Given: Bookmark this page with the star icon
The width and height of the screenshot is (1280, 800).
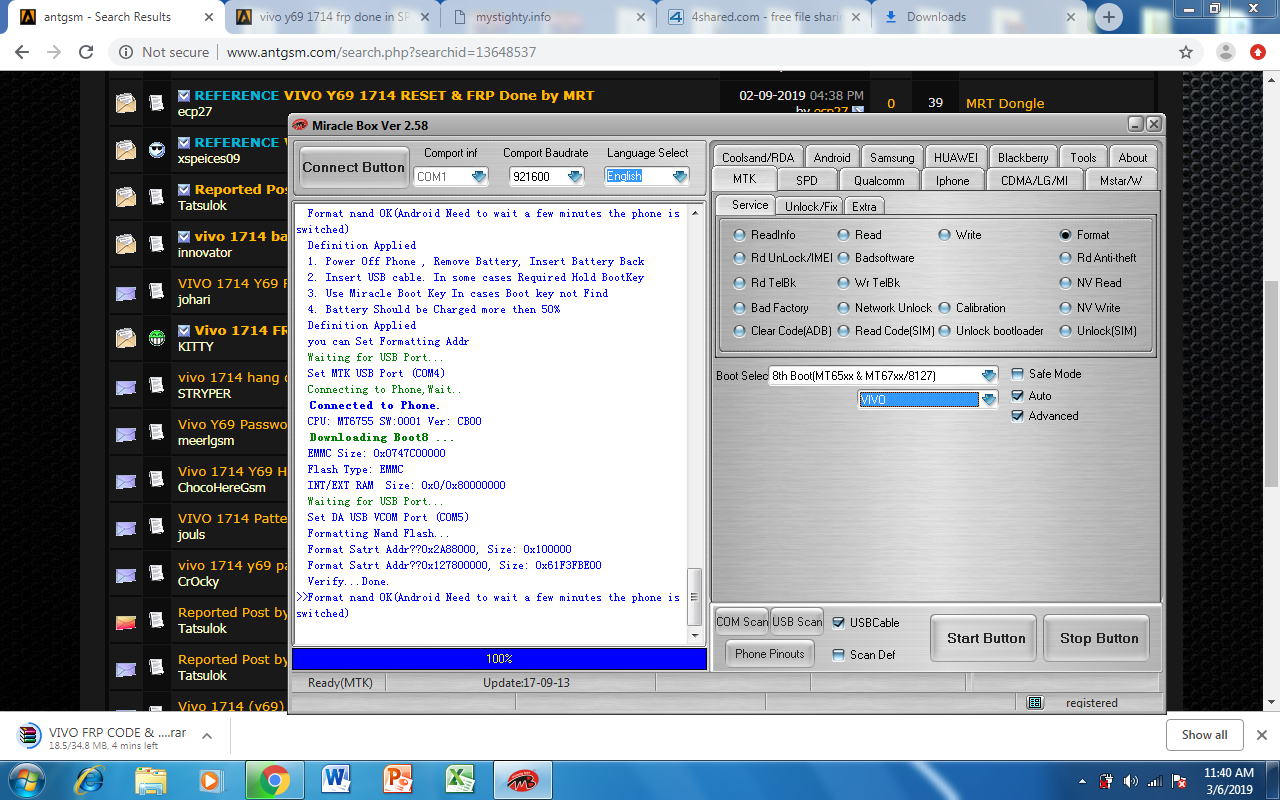Looking at the screenshot, I should click(1186, 52).
